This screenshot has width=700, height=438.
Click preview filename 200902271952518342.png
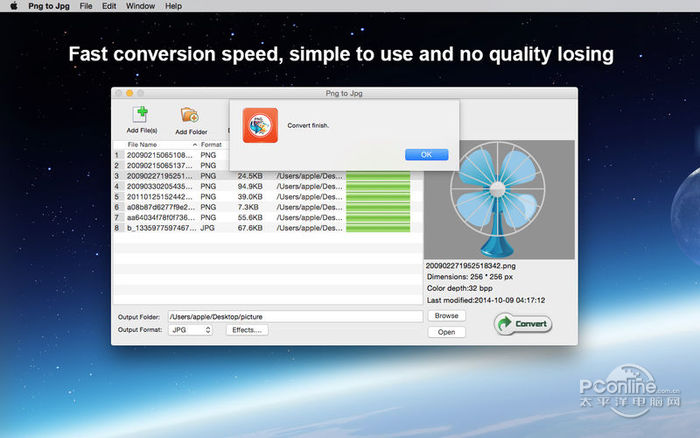tap(471, 266)
